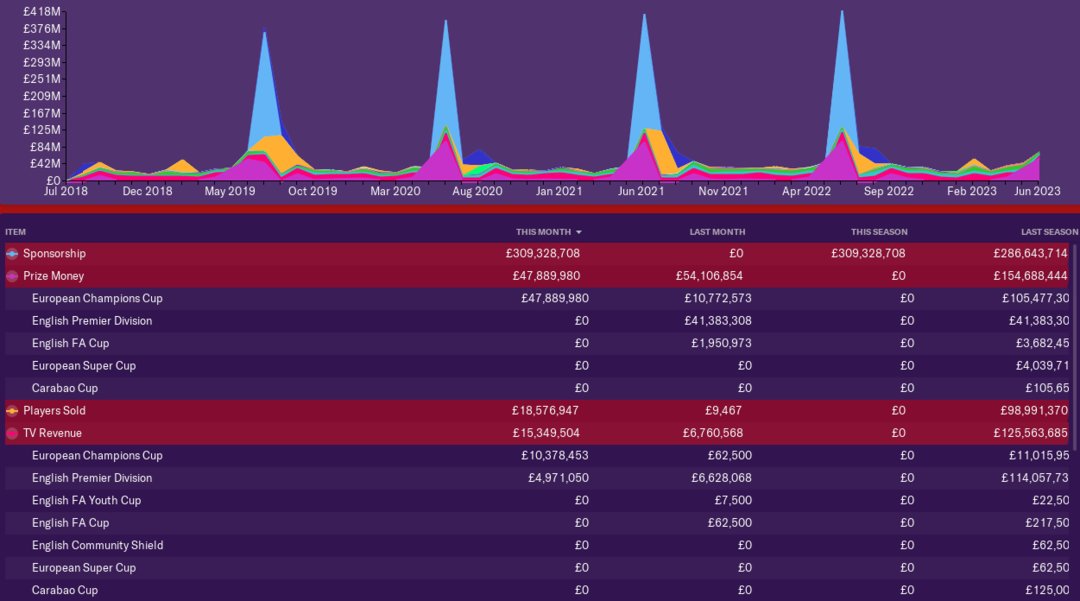The width and height of the screenshot is (1080, 601).
Task: Select English Community Shield row
Action: [97, 545]
